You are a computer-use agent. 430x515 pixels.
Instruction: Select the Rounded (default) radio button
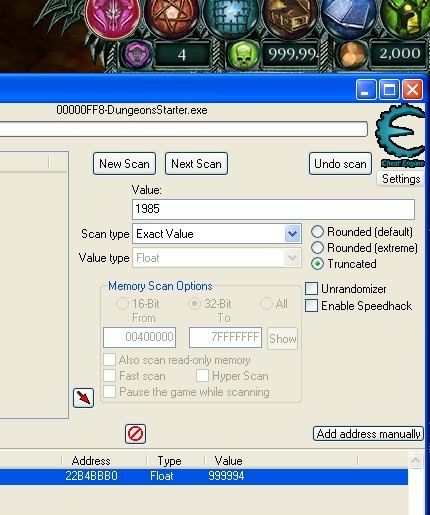(317, 232)
